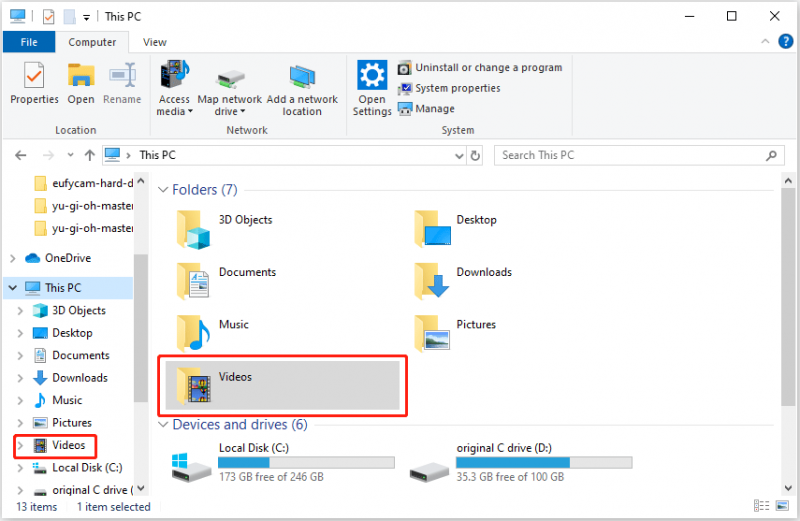Select the Videos folder in main pane
800x521 pixels.
(x=282, y=386)
